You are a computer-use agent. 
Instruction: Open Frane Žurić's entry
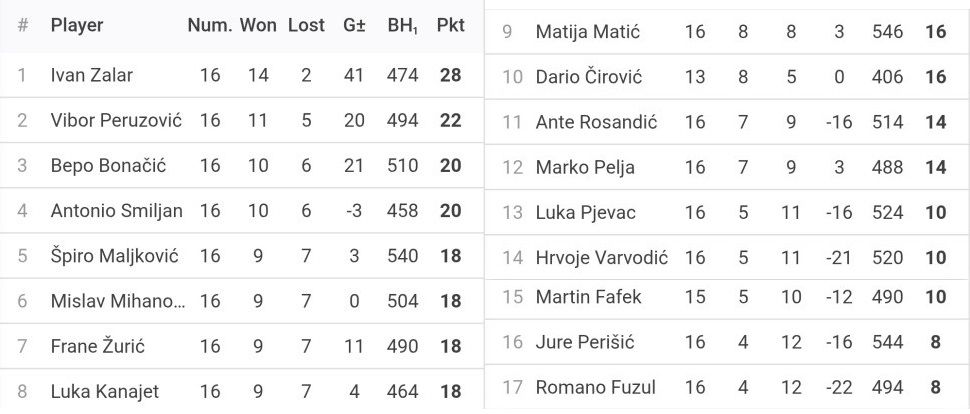(x=98, y=346)
